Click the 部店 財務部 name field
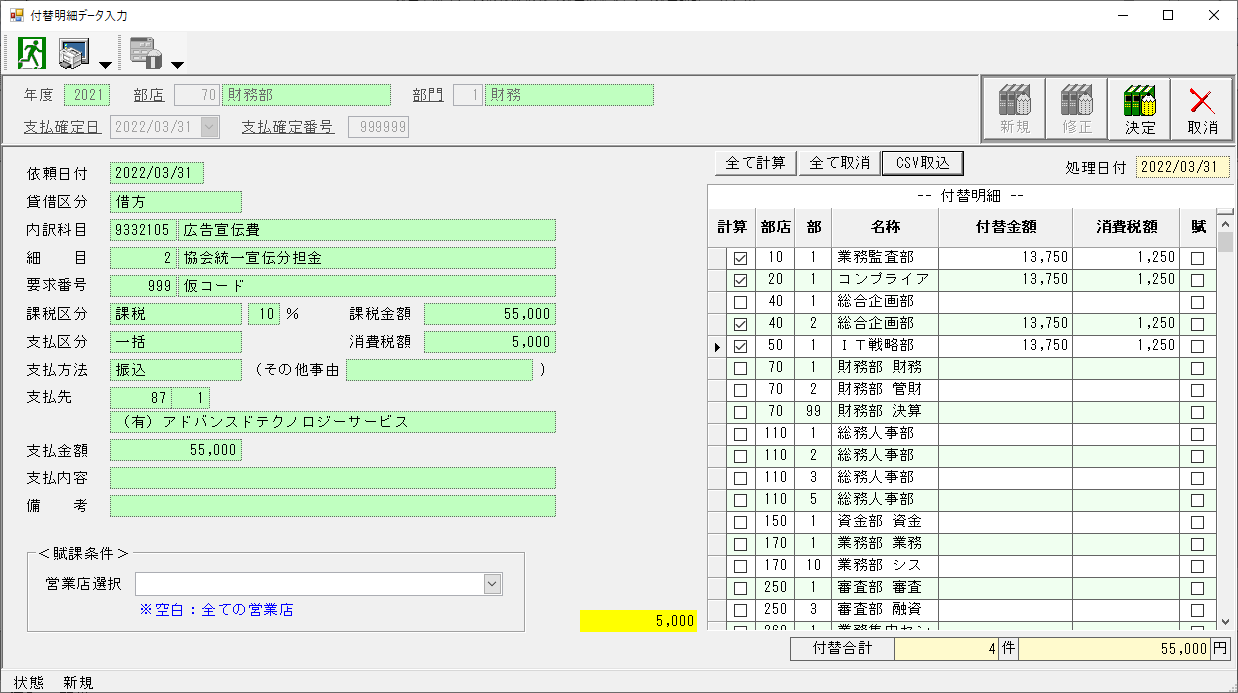This screenshot has width=1238, height=693. coord(306,95)
